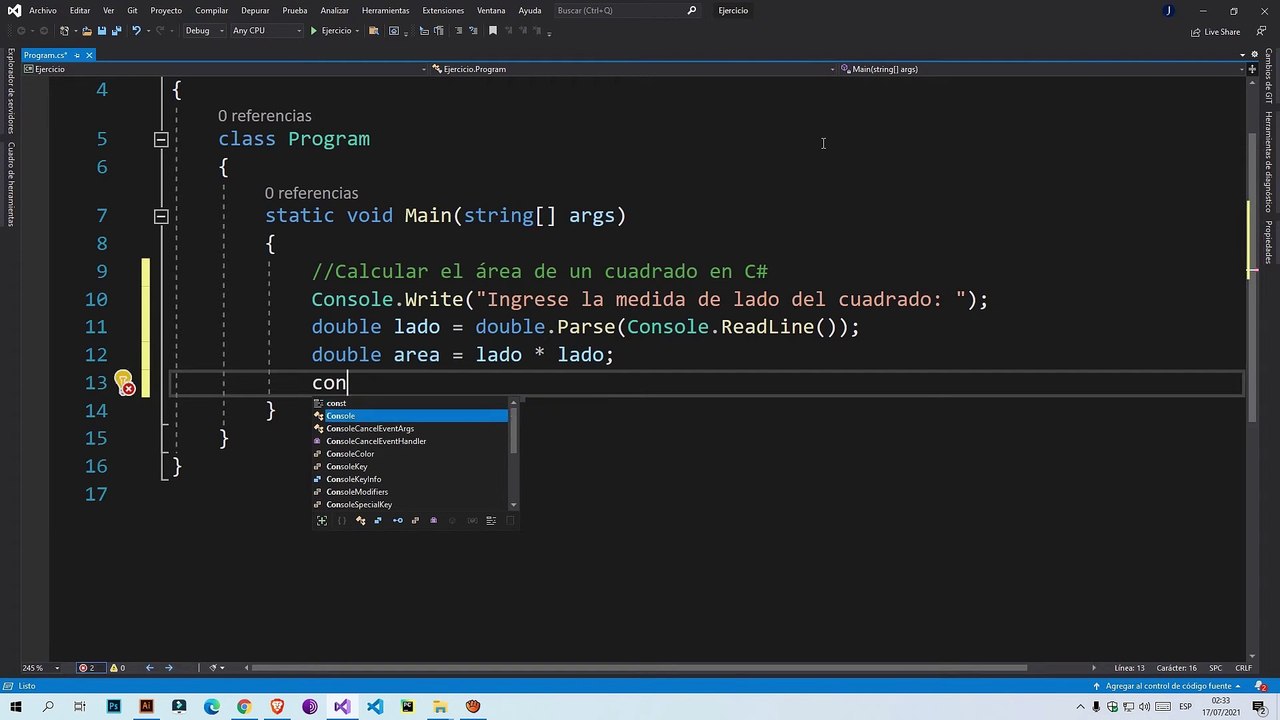Click the Save file toolbar icon
The height and width of the screenshot is (720, 1280).
(101, 31)
